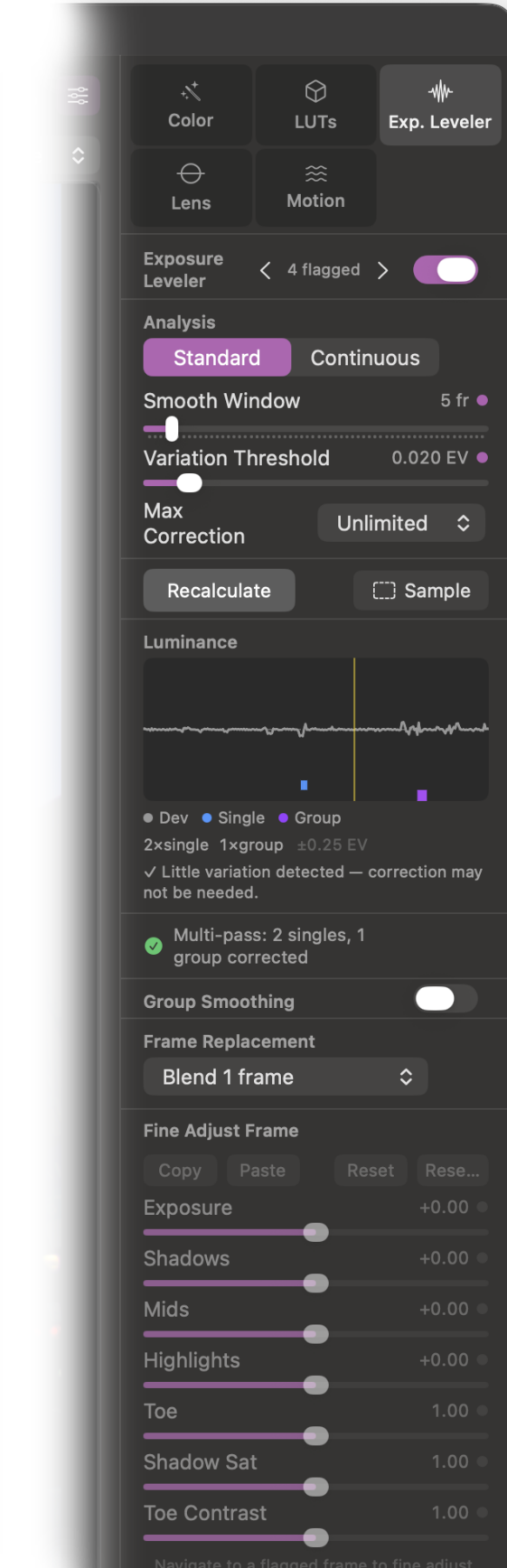Click the yellow playhead line in Luminance graph
507x1568 pixels.
pos(354,729)
